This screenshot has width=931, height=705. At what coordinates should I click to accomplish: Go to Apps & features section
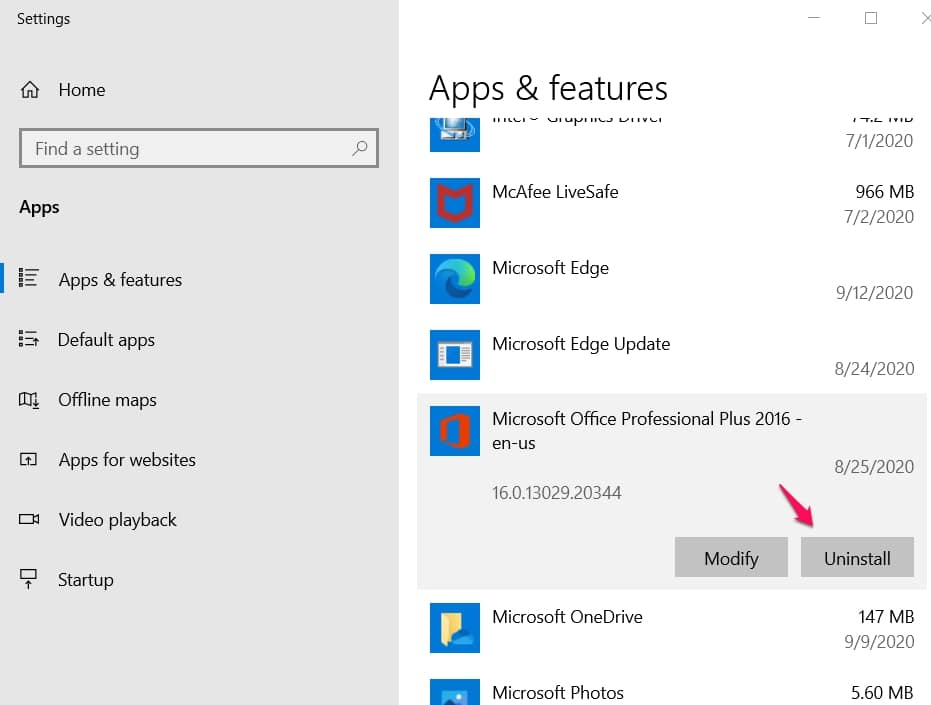pyautogui.click(x=120, y=279)
